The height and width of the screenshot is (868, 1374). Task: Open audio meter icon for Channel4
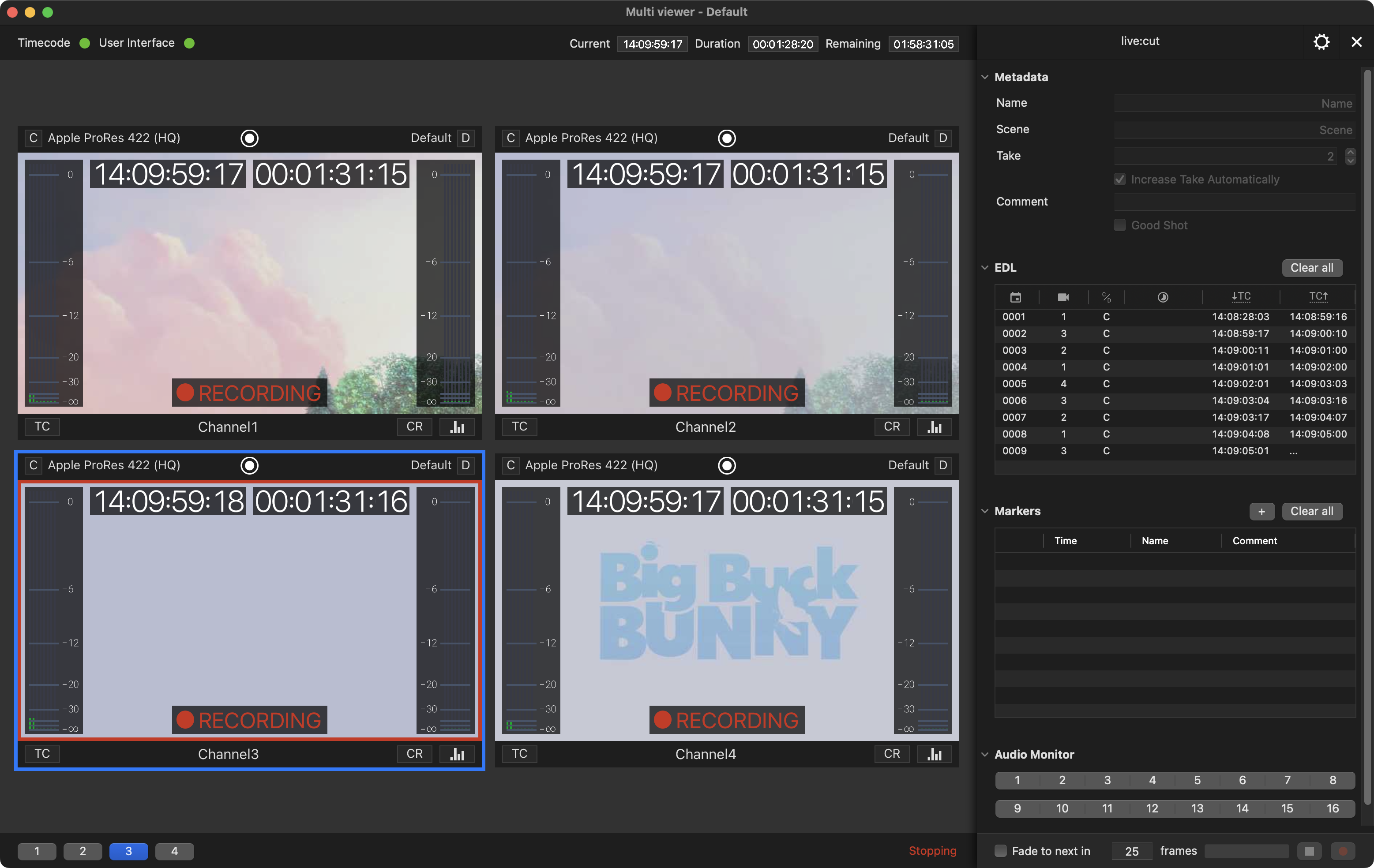934,754
